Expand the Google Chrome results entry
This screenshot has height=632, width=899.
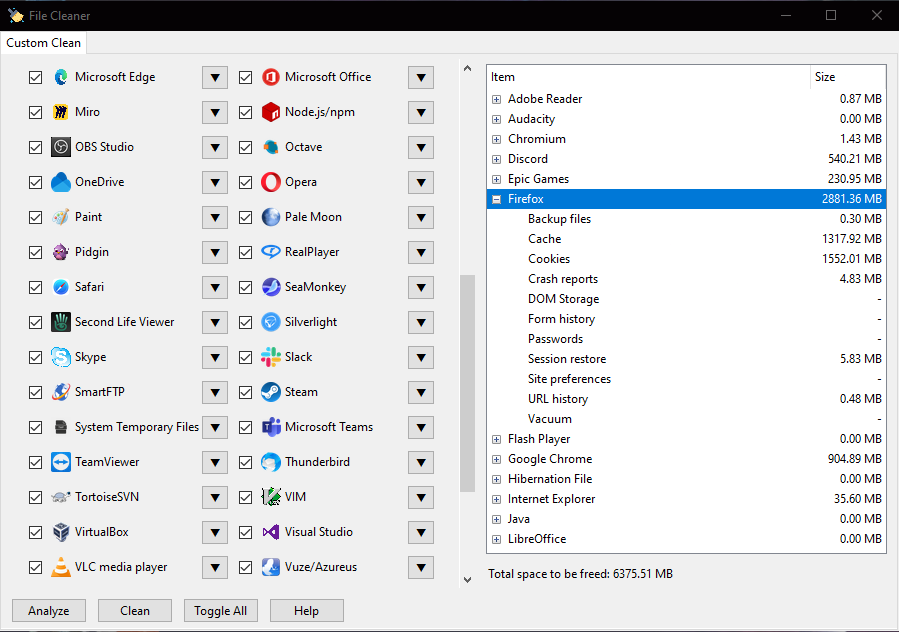496,459
